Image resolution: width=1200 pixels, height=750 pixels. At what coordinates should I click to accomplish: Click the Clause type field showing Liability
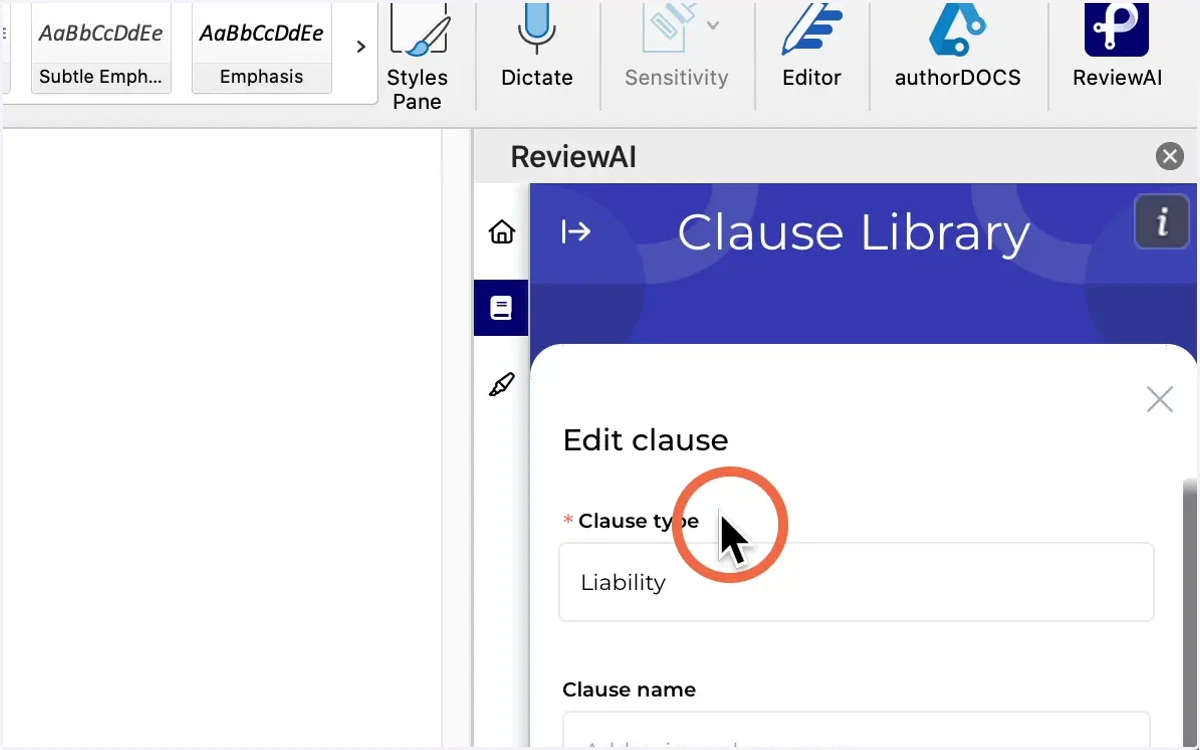click(856, 582)
